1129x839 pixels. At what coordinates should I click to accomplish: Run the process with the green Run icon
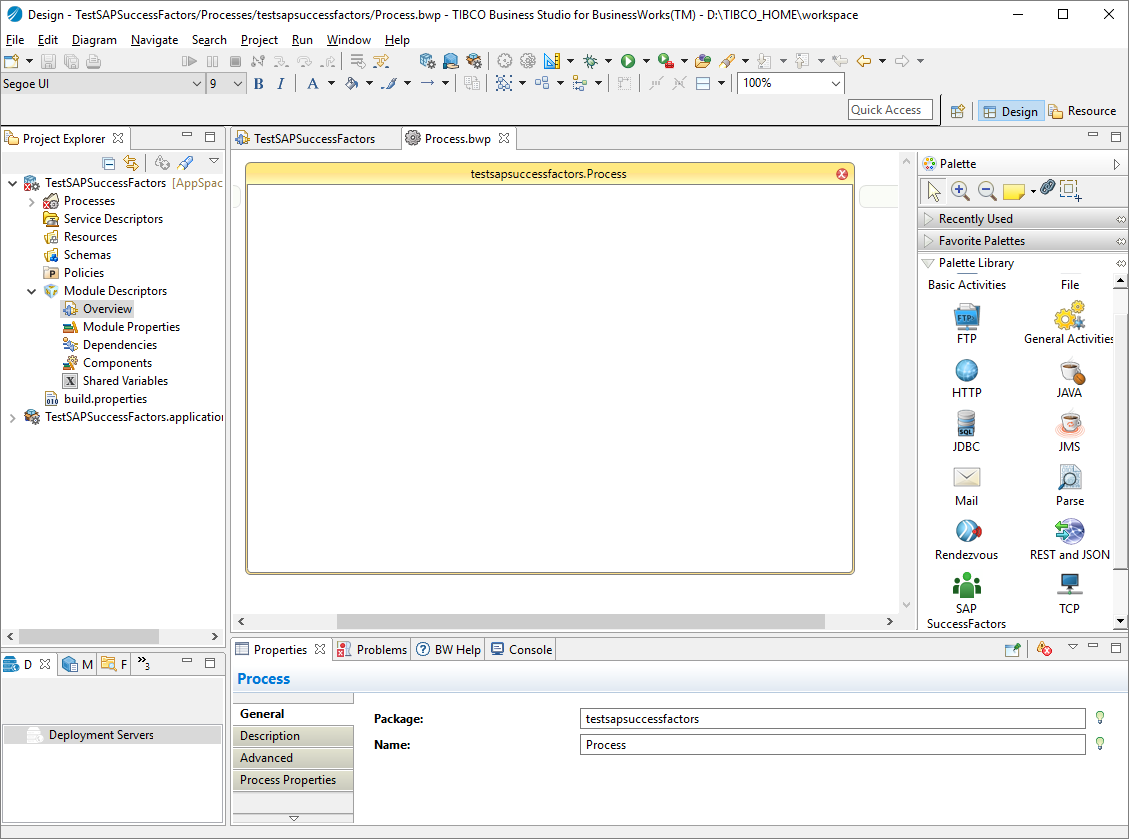[x=627, y=60]
